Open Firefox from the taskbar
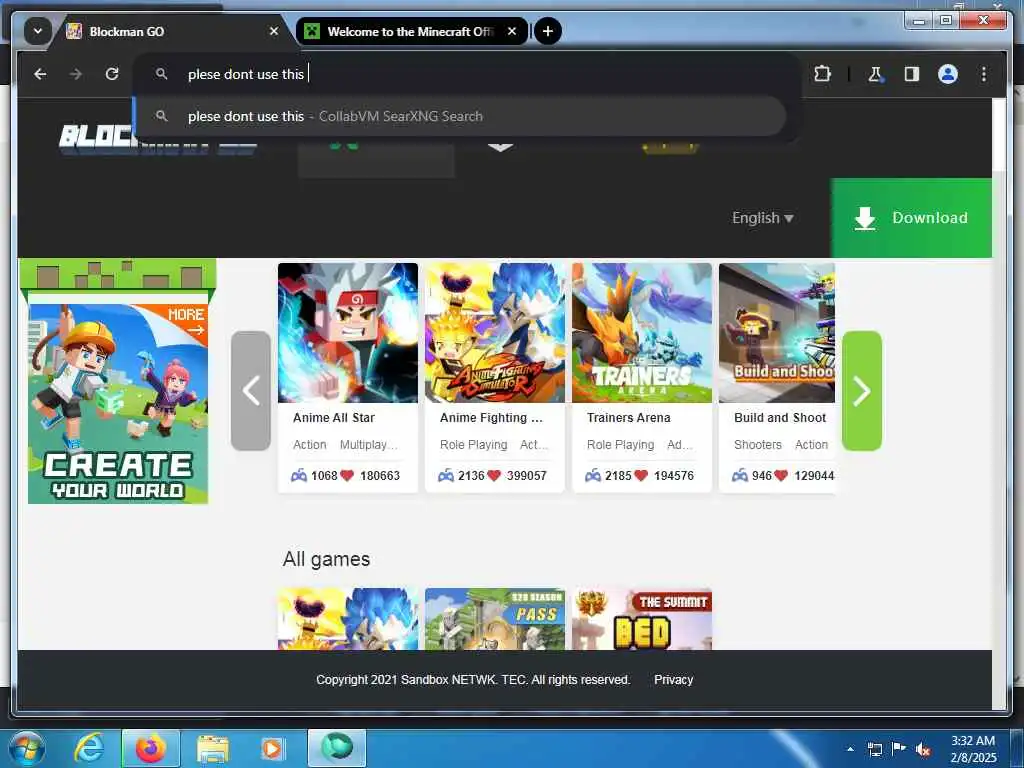1024x768 pixels. (150, 748)
